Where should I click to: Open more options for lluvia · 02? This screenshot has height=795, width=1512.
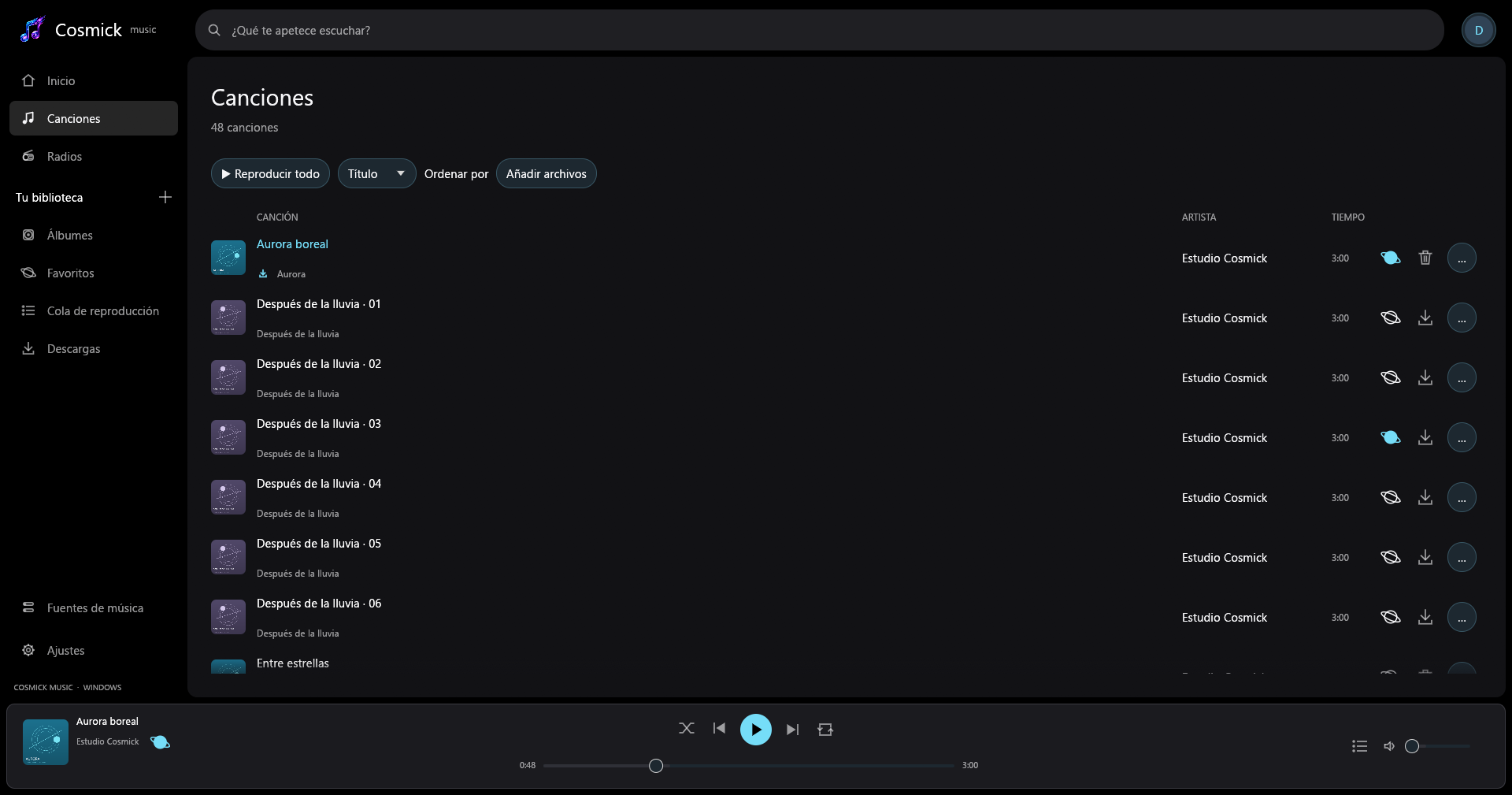1462,377
